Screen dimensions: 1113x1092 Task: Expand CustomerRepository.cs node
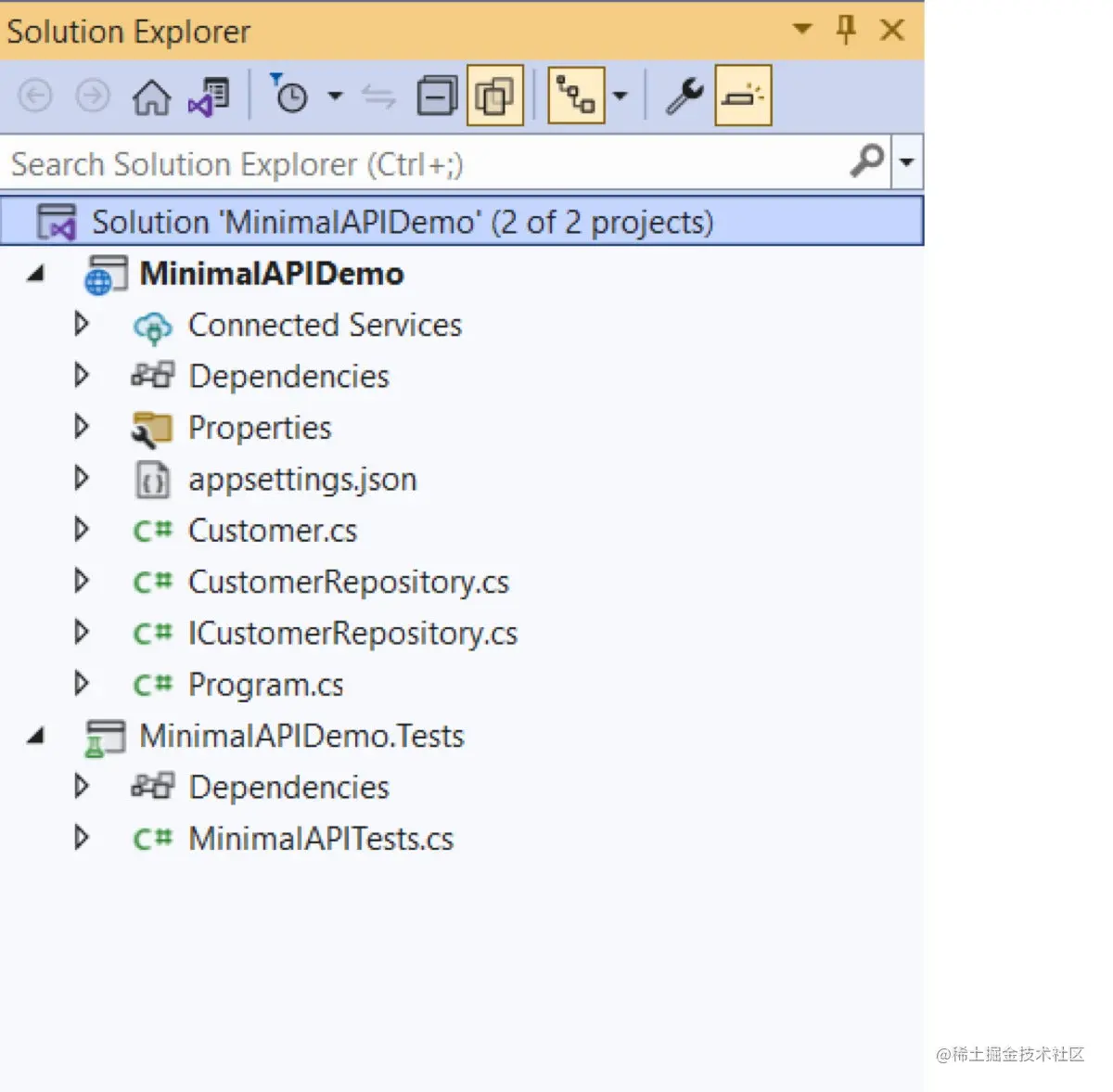click(x=82, y=581)
